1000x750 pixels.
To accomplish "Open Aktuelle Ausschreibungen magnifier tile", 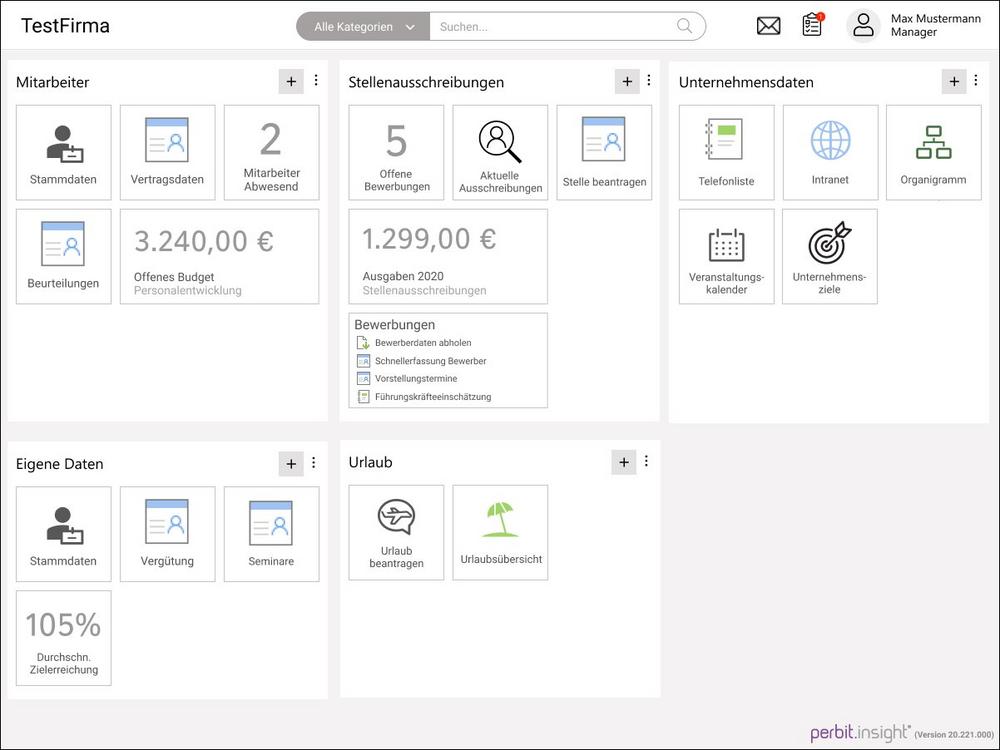I will (500, 152).
